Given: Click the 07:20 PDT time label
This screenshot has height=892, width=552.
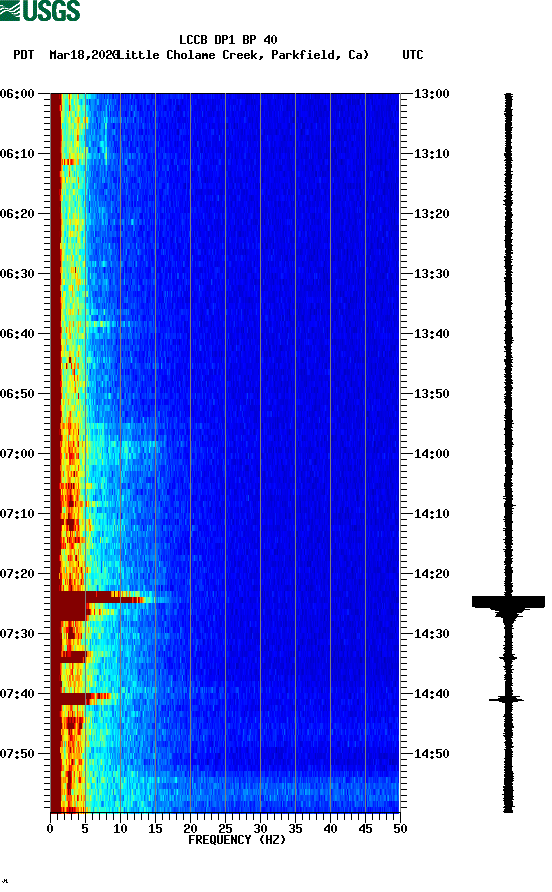Looking at the screenshot, I should pyautogui.click(x=18, y=574).
